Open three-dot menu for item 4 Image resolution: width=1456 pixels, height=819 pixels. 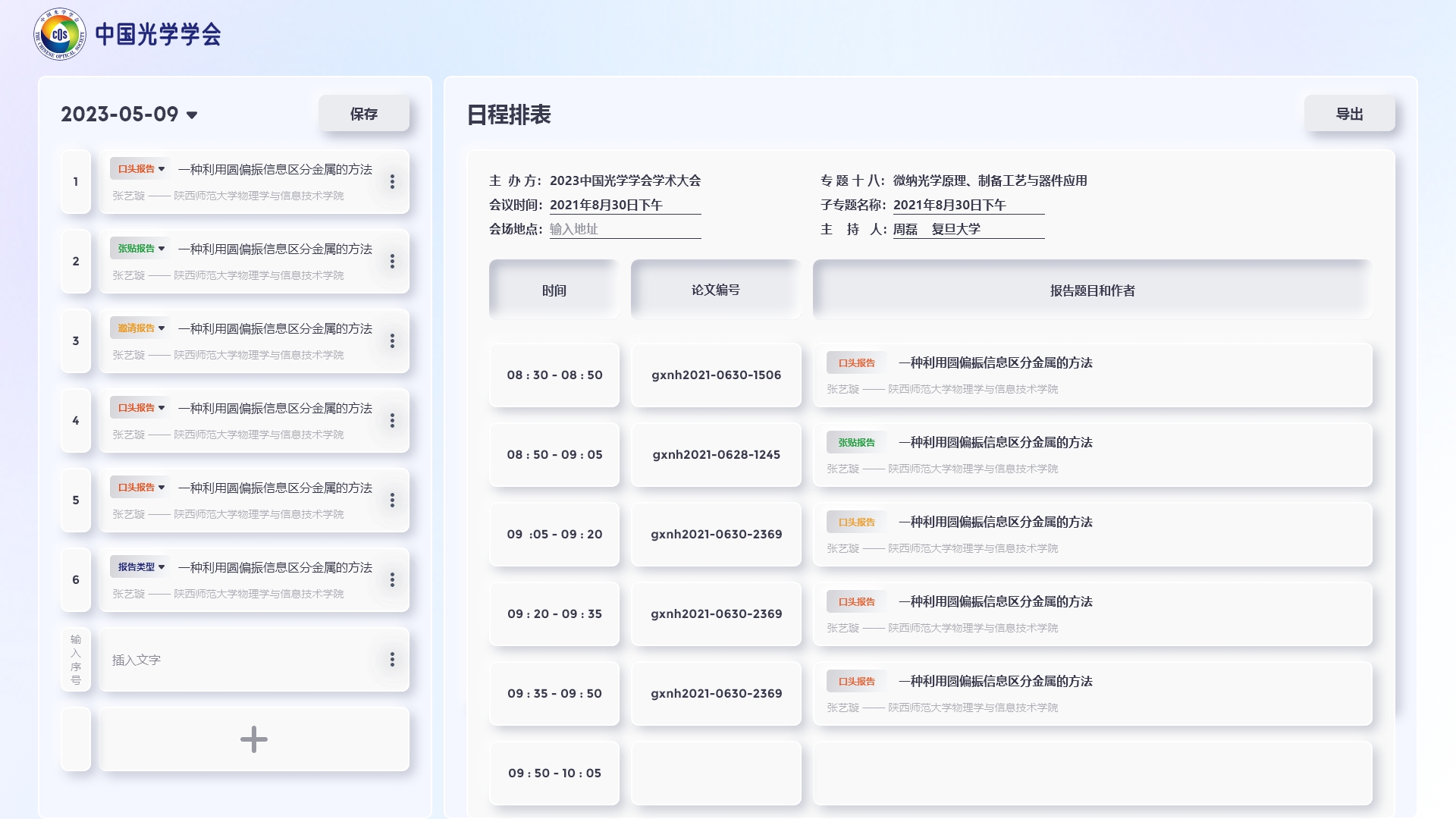[392, 421]
